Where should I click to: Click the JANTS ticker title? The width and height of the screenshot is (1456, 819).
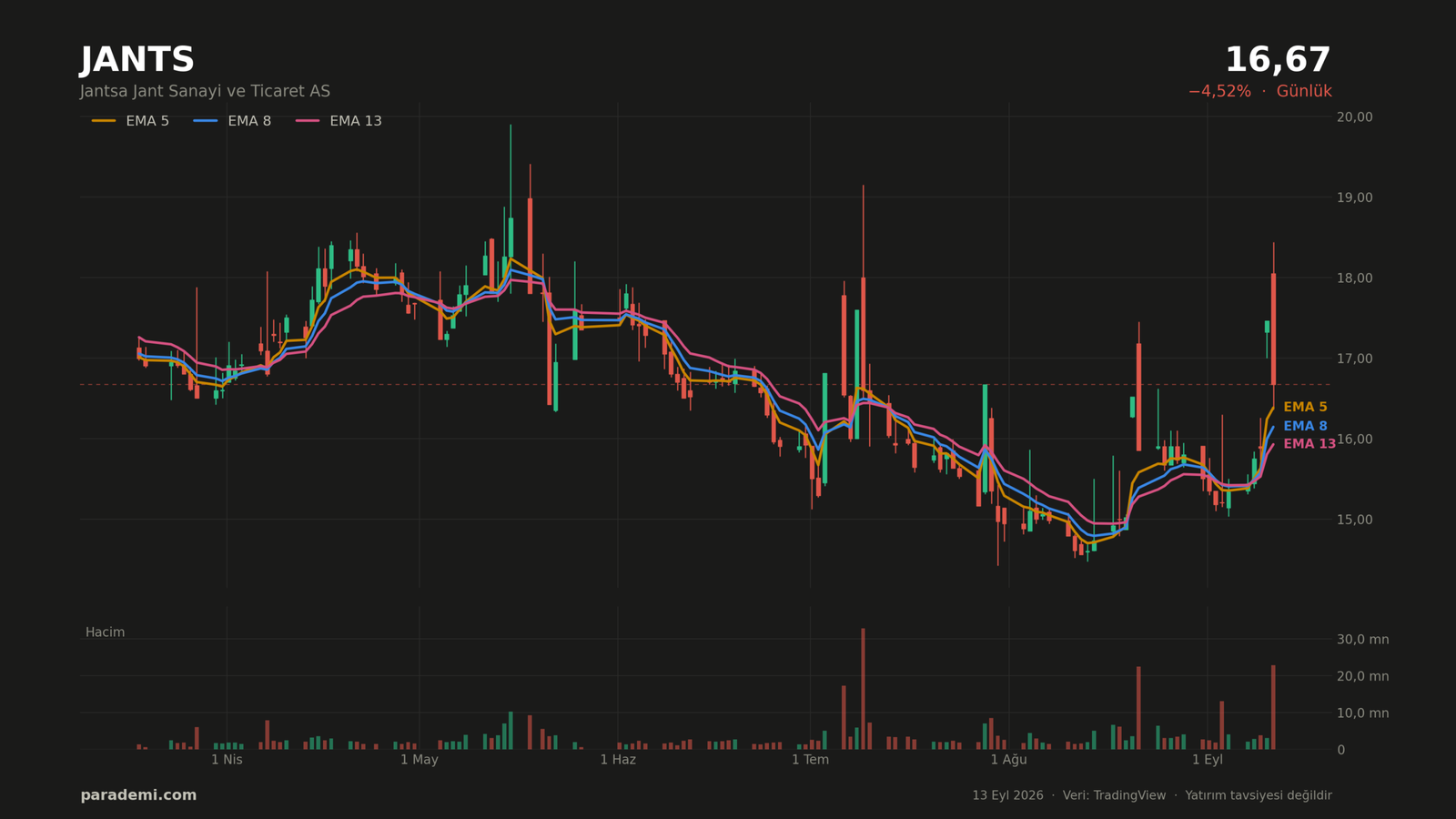click(x=137, y=60)
